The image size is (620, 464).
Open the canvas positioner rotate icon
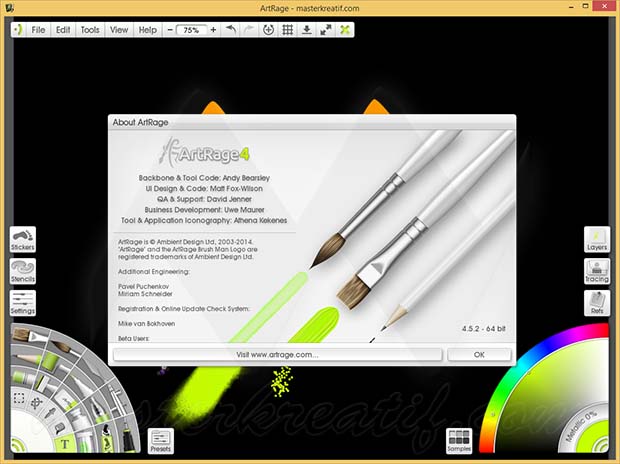coord(268,30)
